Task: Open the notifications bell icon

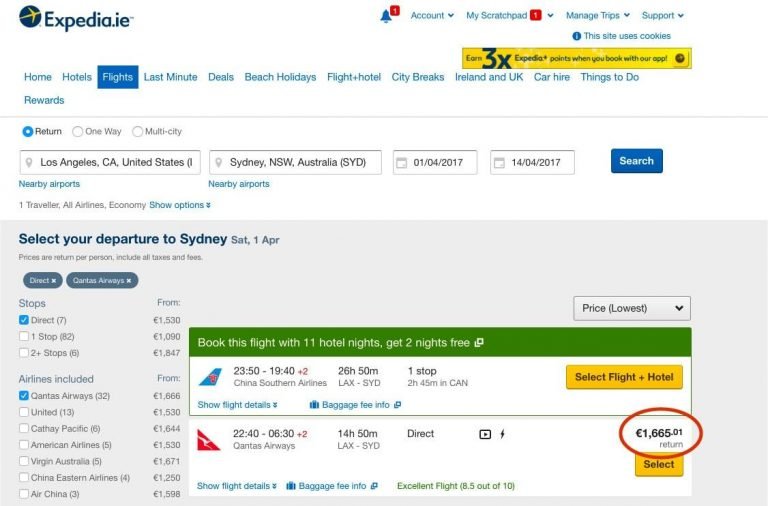Action: coord(386,16)
